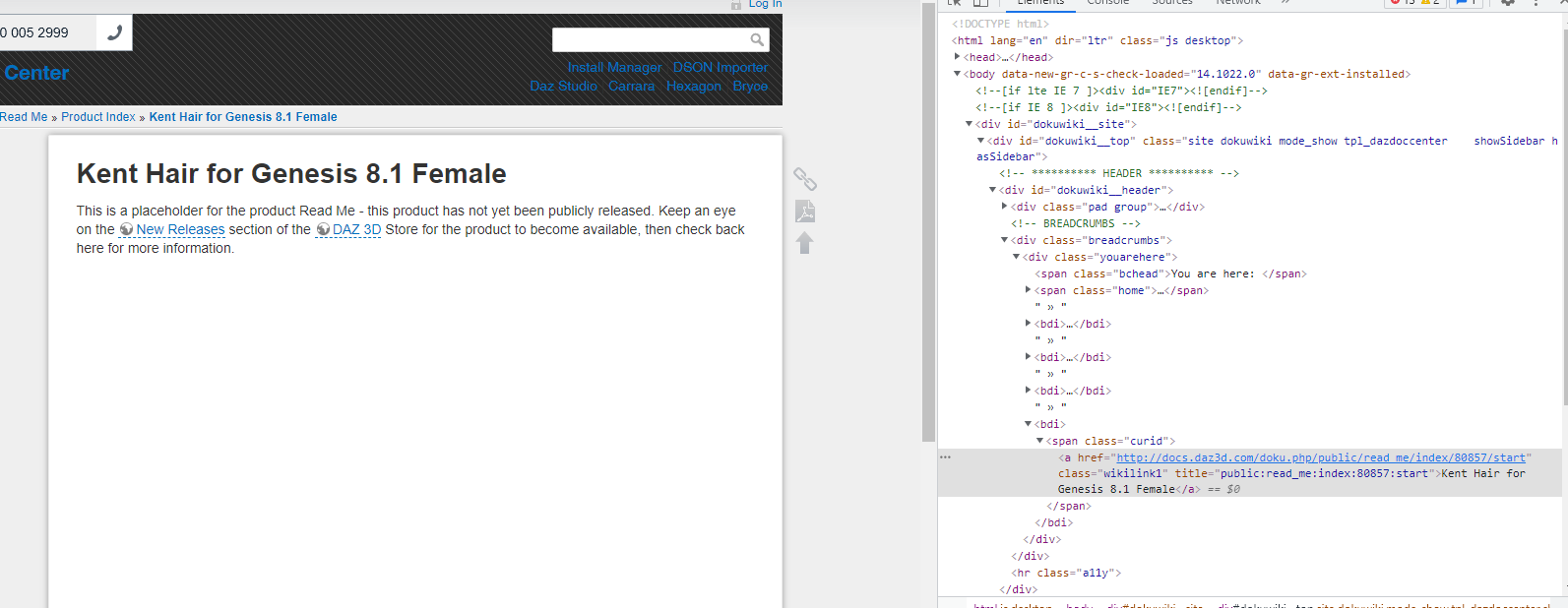Collapse the div id dokuwiki__top node
Image resolution: width=1568 pixels, height=608 pixels.
(x=980, y=141)
